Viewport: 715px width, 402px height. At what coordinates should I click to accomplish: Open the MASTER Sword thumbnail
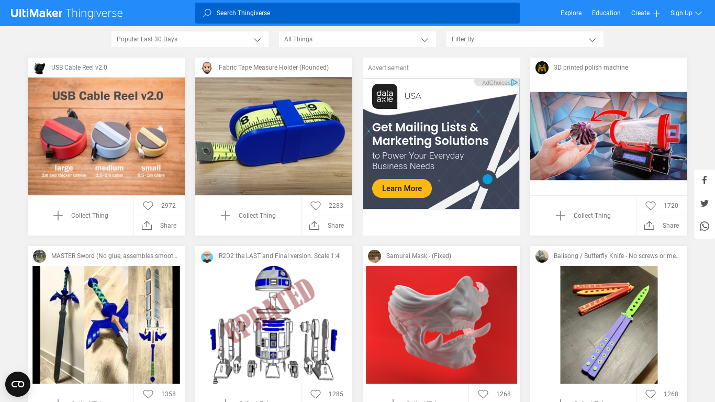pos(106,325)
